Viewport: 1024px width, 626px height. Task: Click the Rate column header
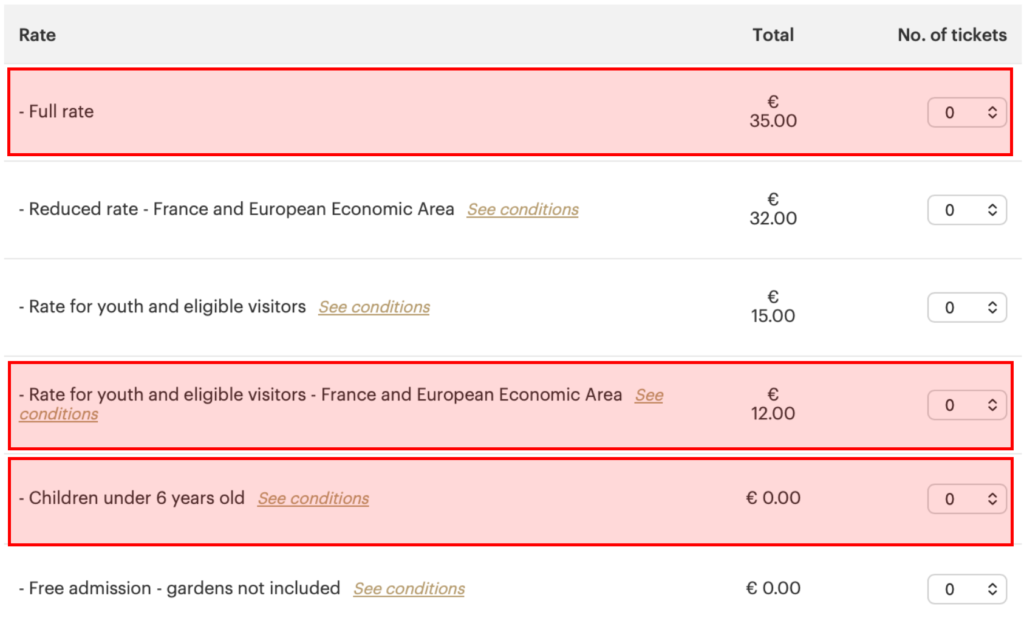point(37,35)
